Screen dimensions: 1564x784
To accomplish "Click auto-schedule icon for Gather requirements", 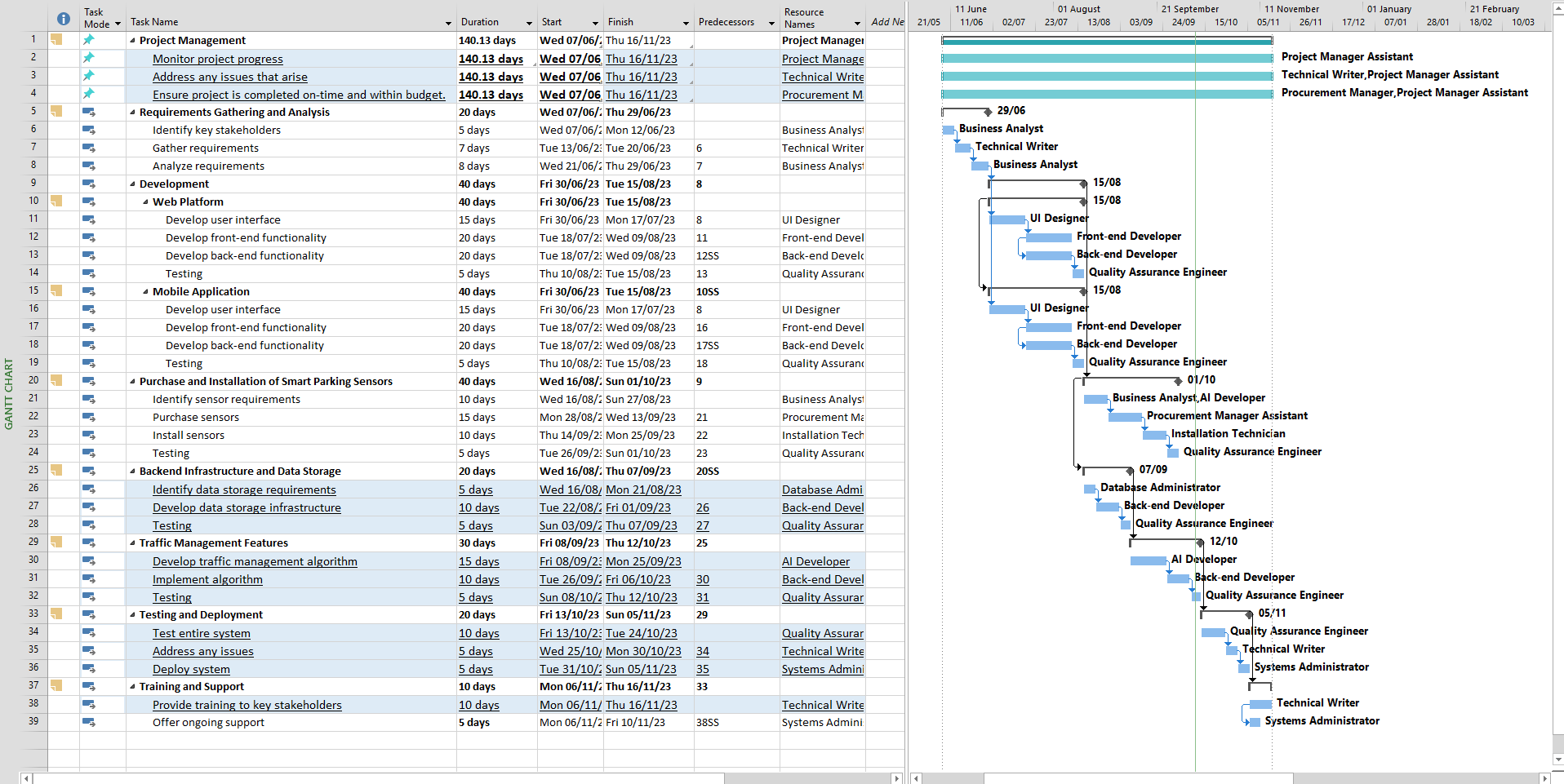I will [x=89, y=148].
